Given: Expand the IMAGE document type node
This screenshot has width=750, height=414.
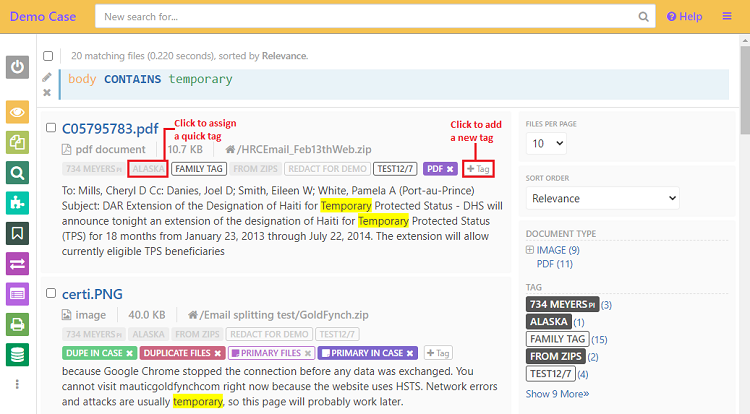Looking at the screenshot, I should point(530,250).
